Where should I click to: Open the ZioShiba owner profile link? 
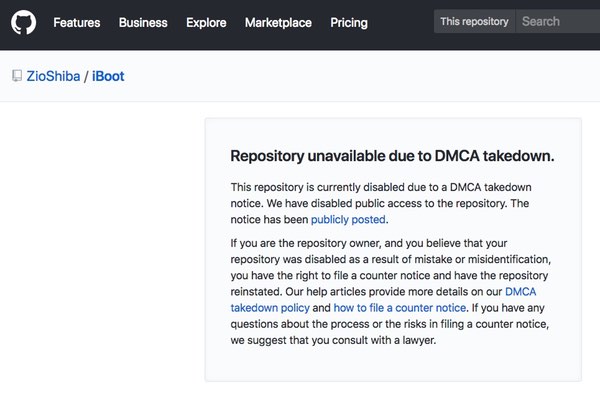(x=53, y=76)
